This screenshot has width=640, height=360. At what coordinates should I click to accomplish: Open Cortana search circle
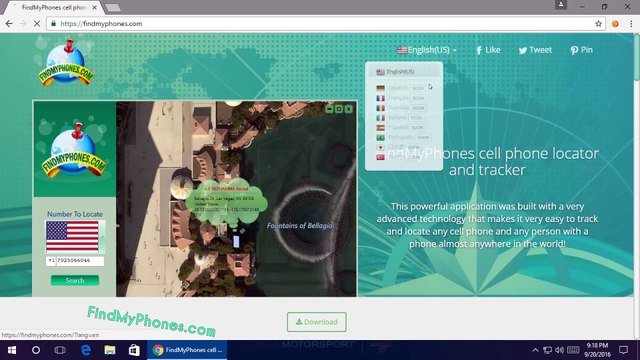(x=36, y=350)
